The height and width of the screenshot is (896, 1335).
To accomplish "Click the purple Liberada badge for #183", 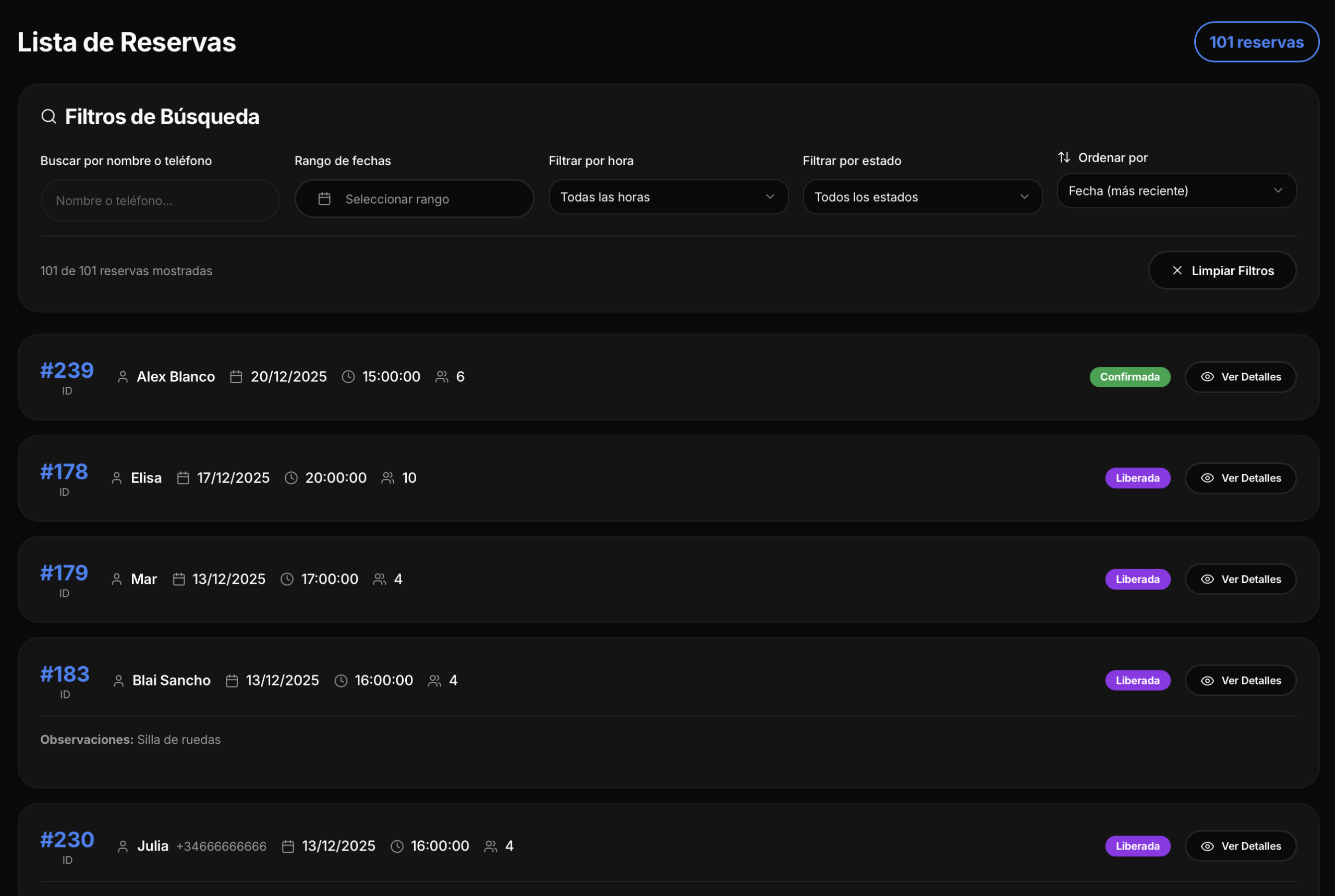I will (x=1137, y=680).
